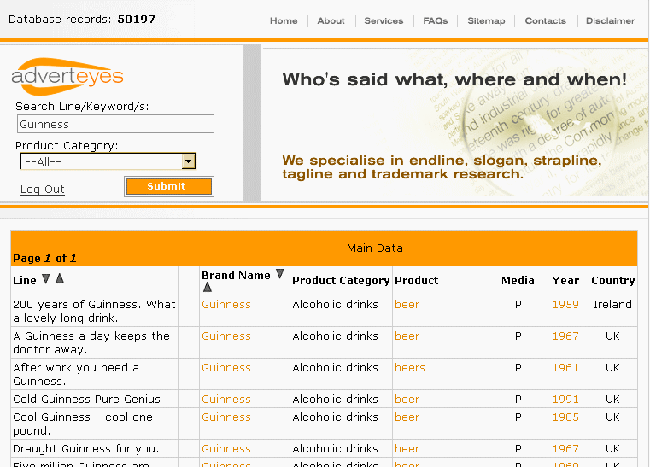
Task: Sort Brand Name descending arrow
Action: click(280, 274)
